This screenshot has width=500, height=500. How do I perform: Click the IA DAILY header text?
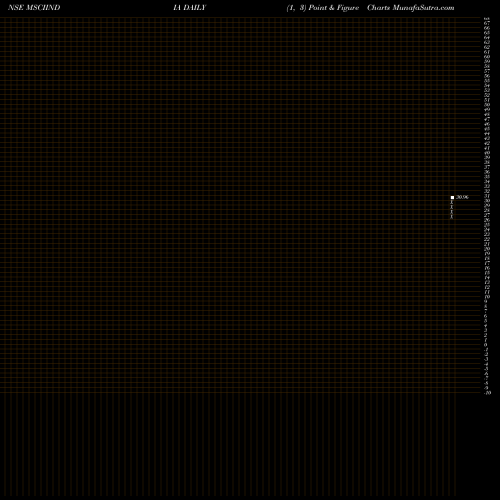tap(190, 8)
